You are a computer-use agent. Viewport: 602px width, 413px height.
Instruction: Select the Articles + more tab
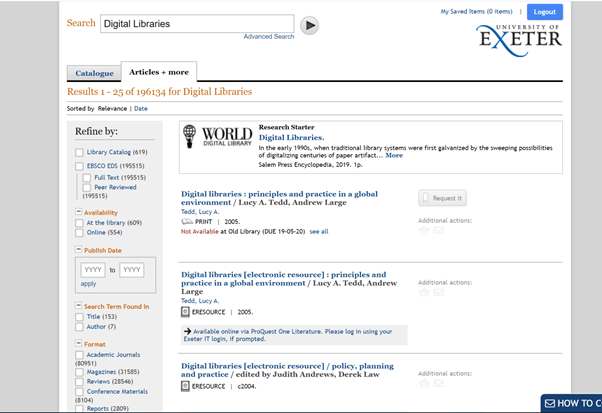coord(158,72)
